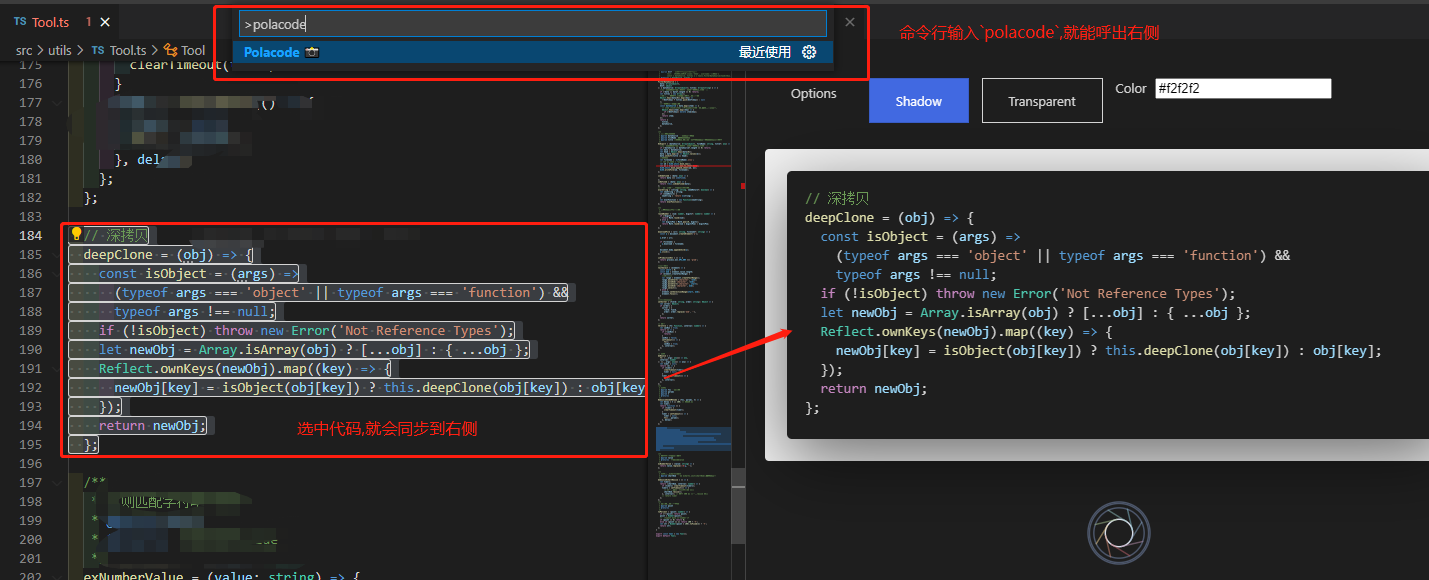Toggle the Shadow option in Polacode
This screenshot has height=580, width=1429.
click(919, 101)
